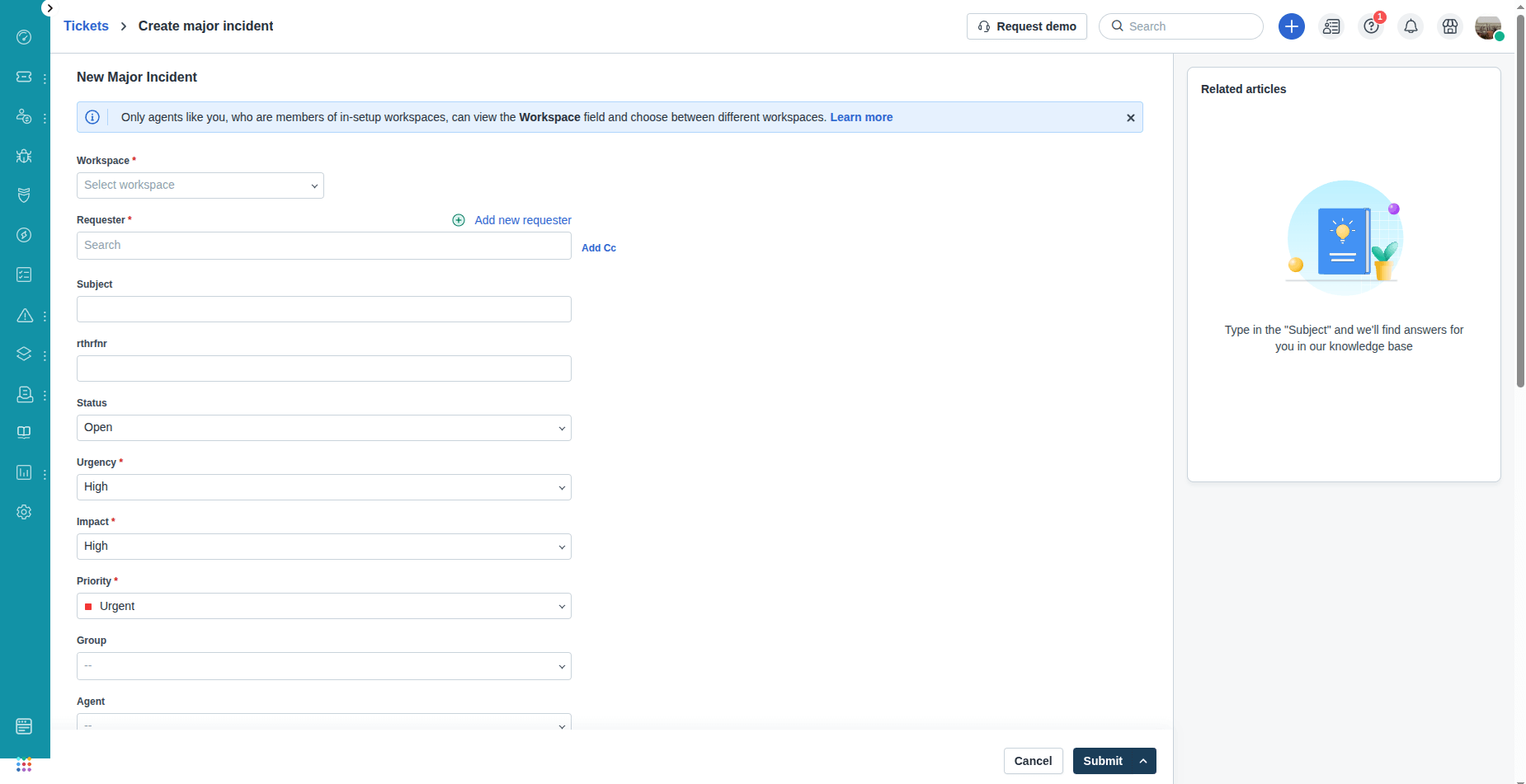Go to Tickets breadcrumb link
Viewport: 1526px width, 784px height.
pyautogui.click(x=86, y=26)
